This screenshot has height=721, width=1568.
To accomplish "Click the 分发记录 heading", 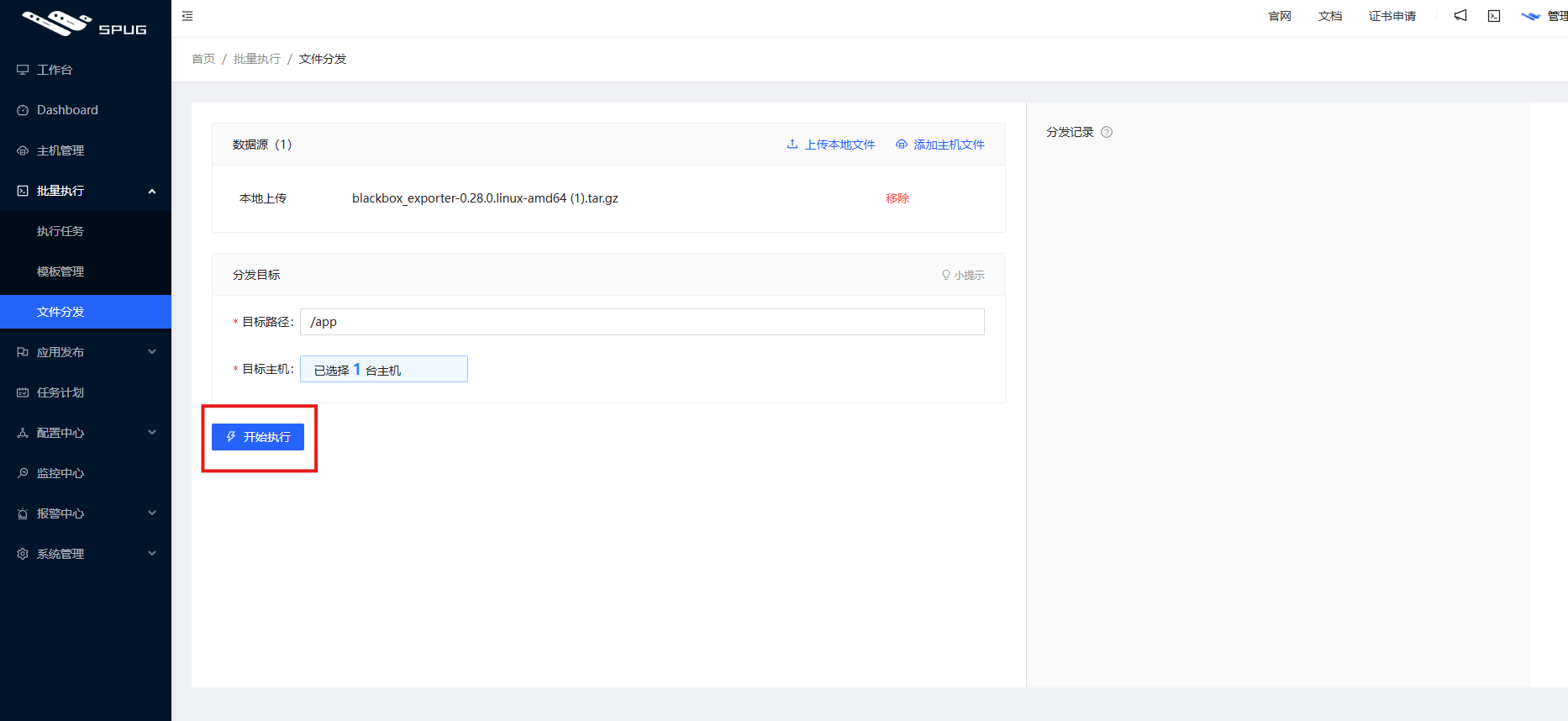I will (1070, 132).
